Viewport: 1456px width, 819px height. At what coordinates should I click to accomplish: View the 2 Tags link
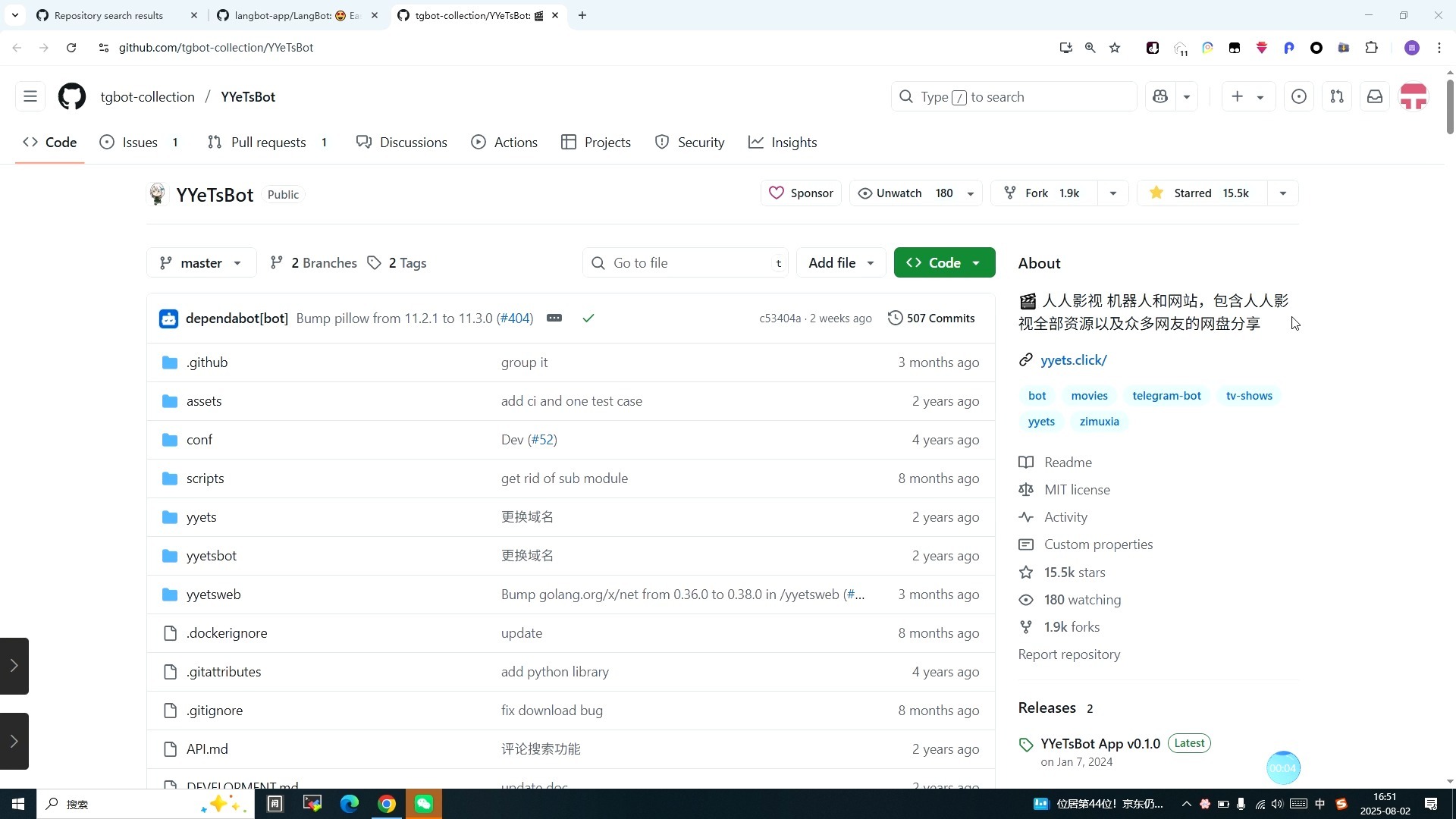397,263
